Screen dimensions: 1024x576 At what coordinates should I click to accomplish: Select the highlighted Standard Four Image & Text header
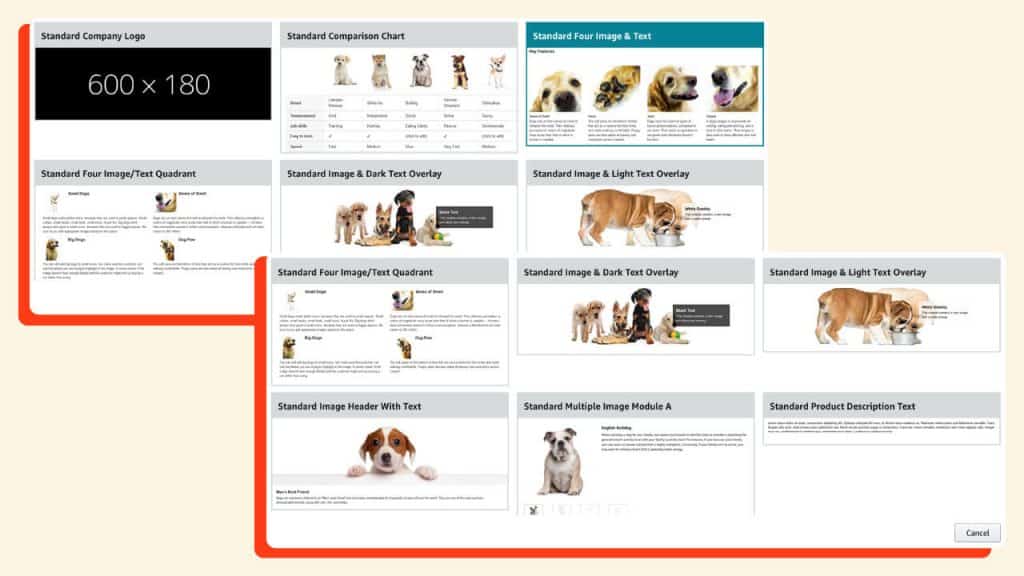point(592,36)
